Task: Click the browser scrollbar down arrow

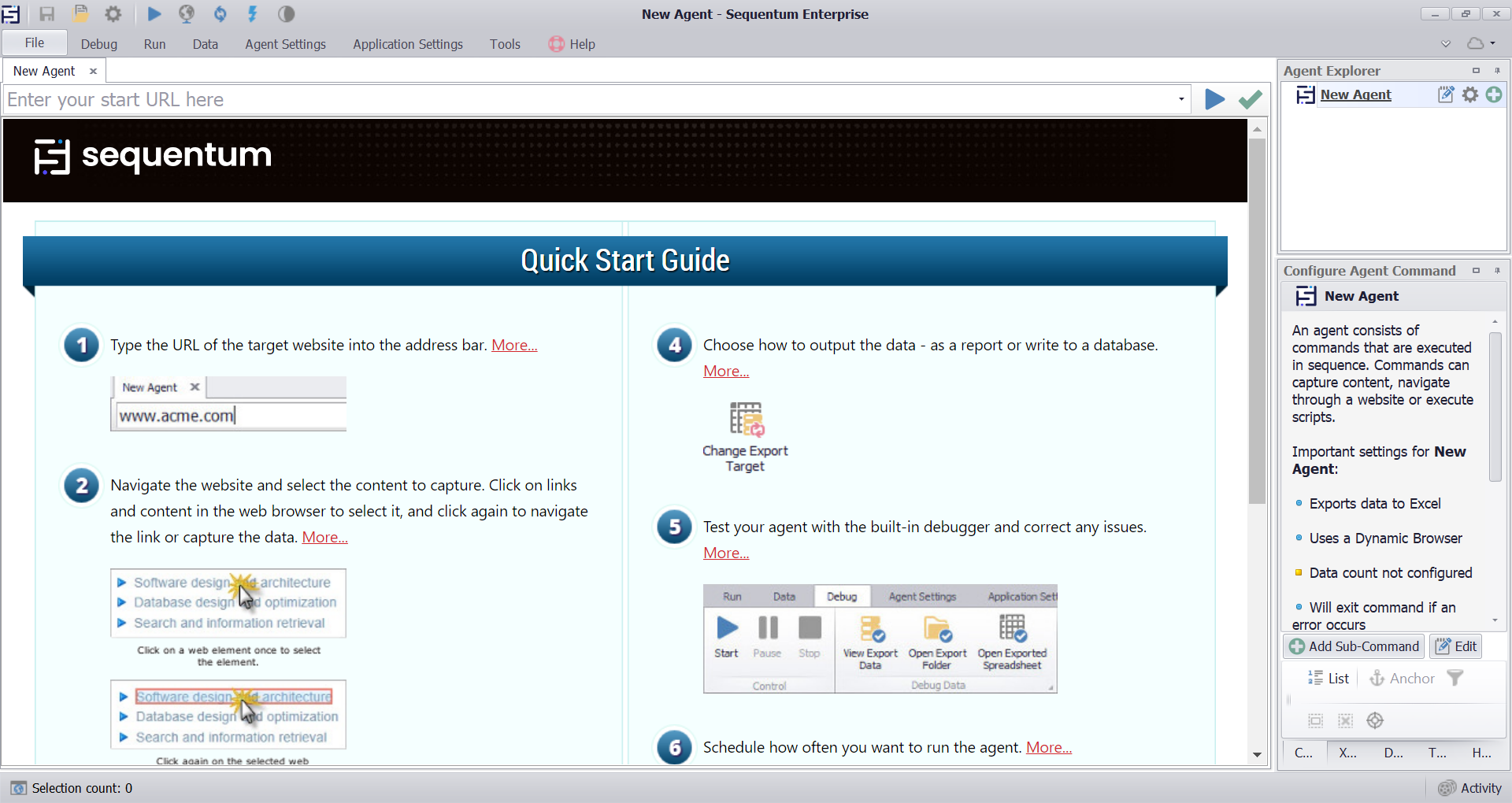Action: (1257, 754)
